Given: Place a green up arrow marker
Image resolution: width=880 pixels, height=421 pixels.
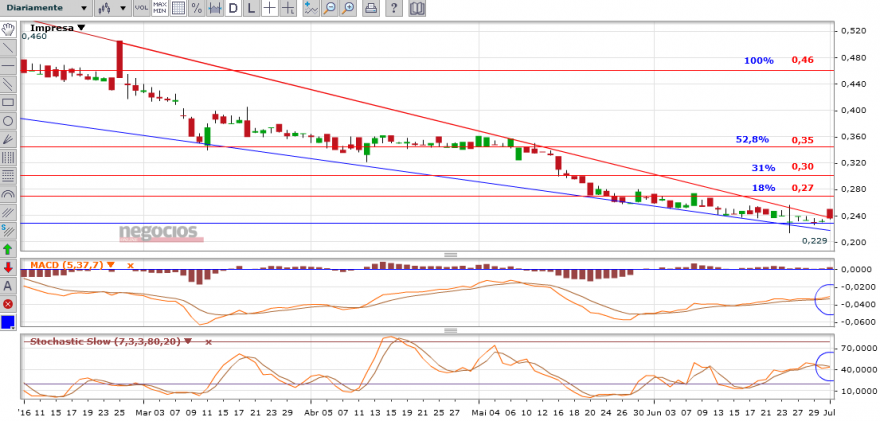Looking at the screenshot, I should point(8,249).
